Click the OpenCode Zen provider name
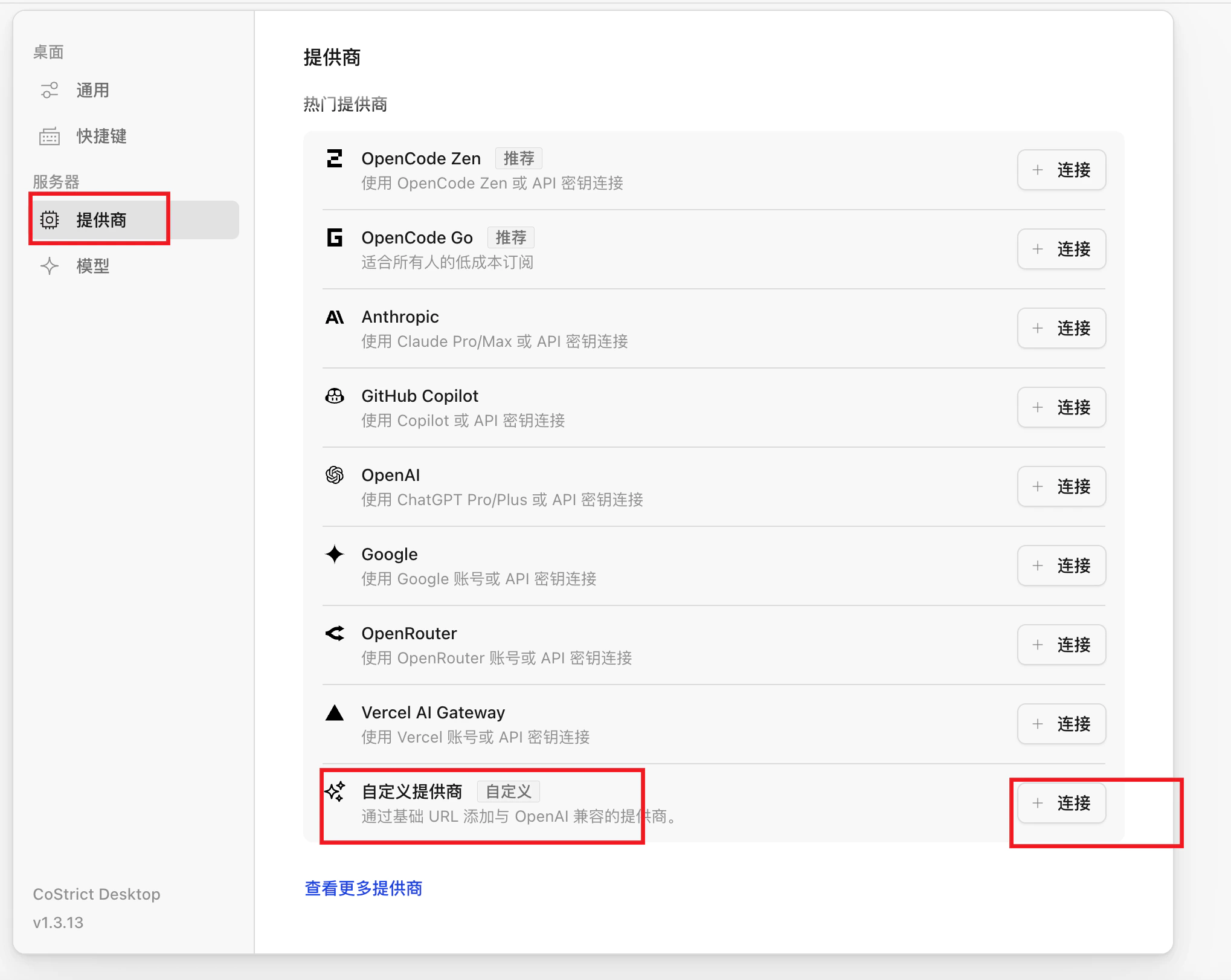Image resolution: width=1231 pixels, height=980 pixels. click(x=421, y=158)
